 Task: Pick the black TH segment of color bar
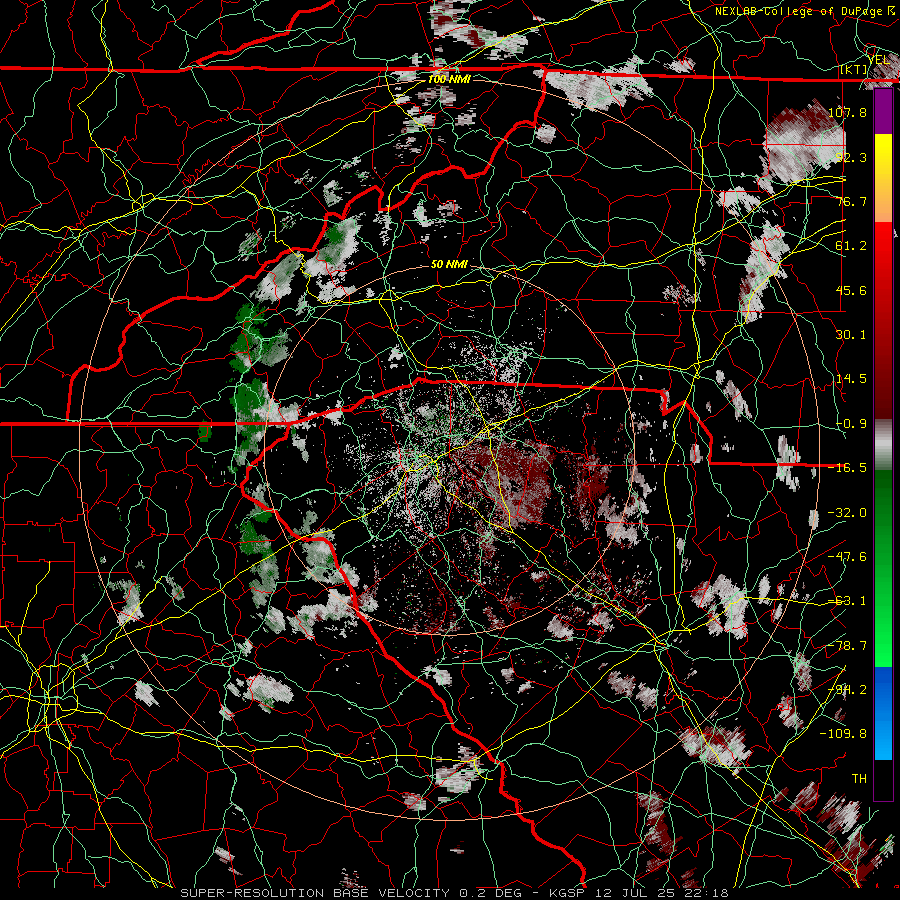click(883, 779)
